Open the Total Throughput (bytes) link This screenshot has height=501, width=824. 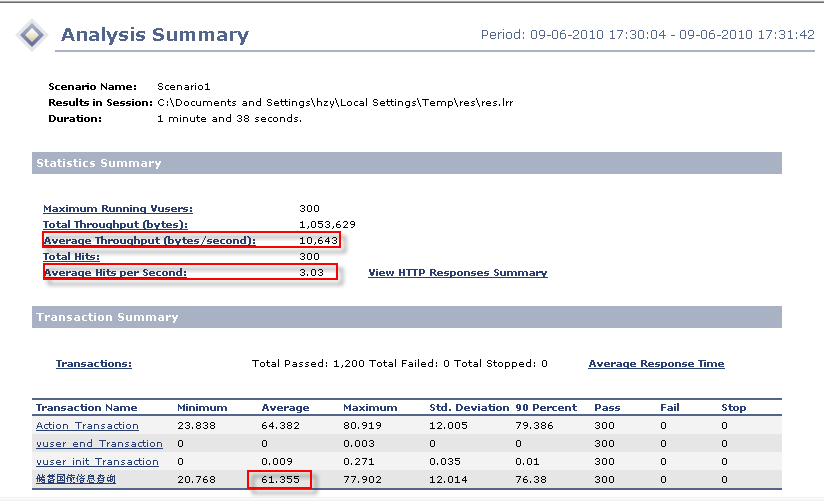tap(115, 224)
